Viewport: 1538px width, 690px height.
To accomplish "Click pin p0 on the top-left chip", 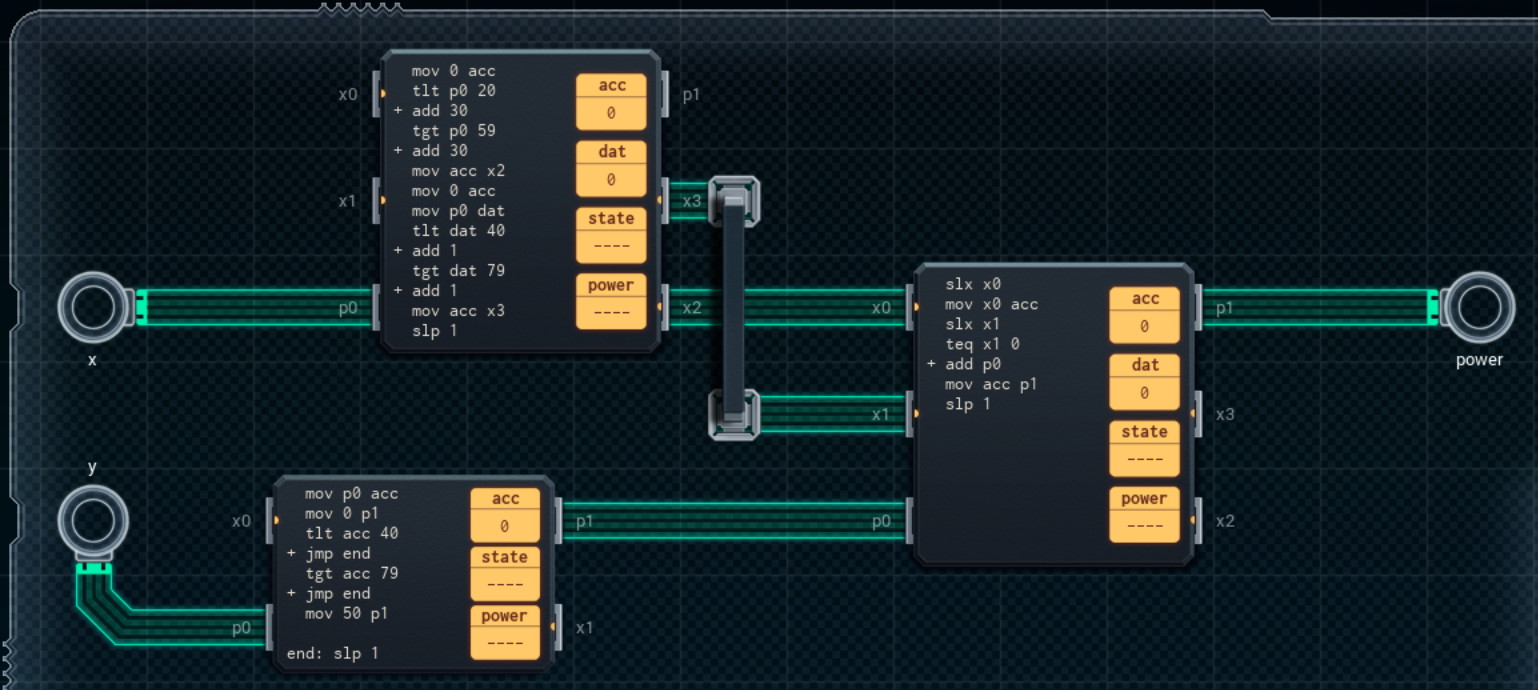I will click(378, 308).
